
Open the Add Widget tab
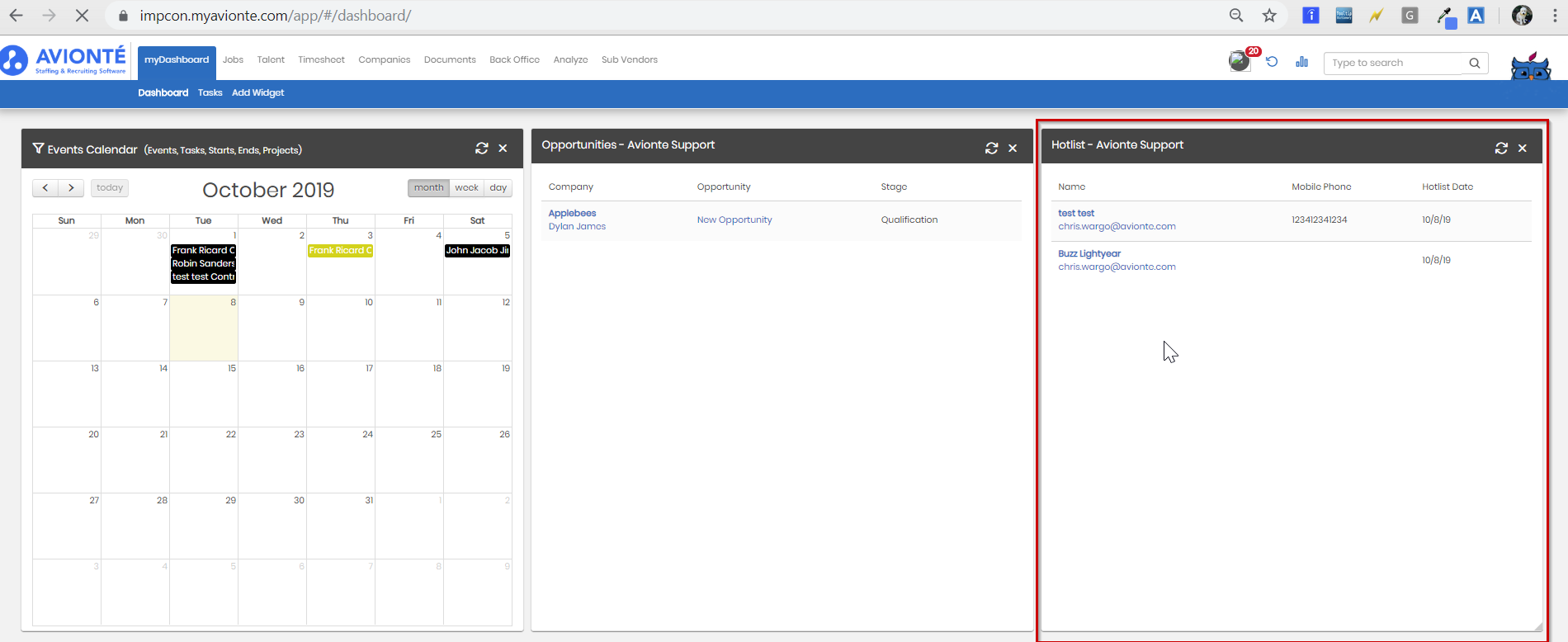pos(257,92)
